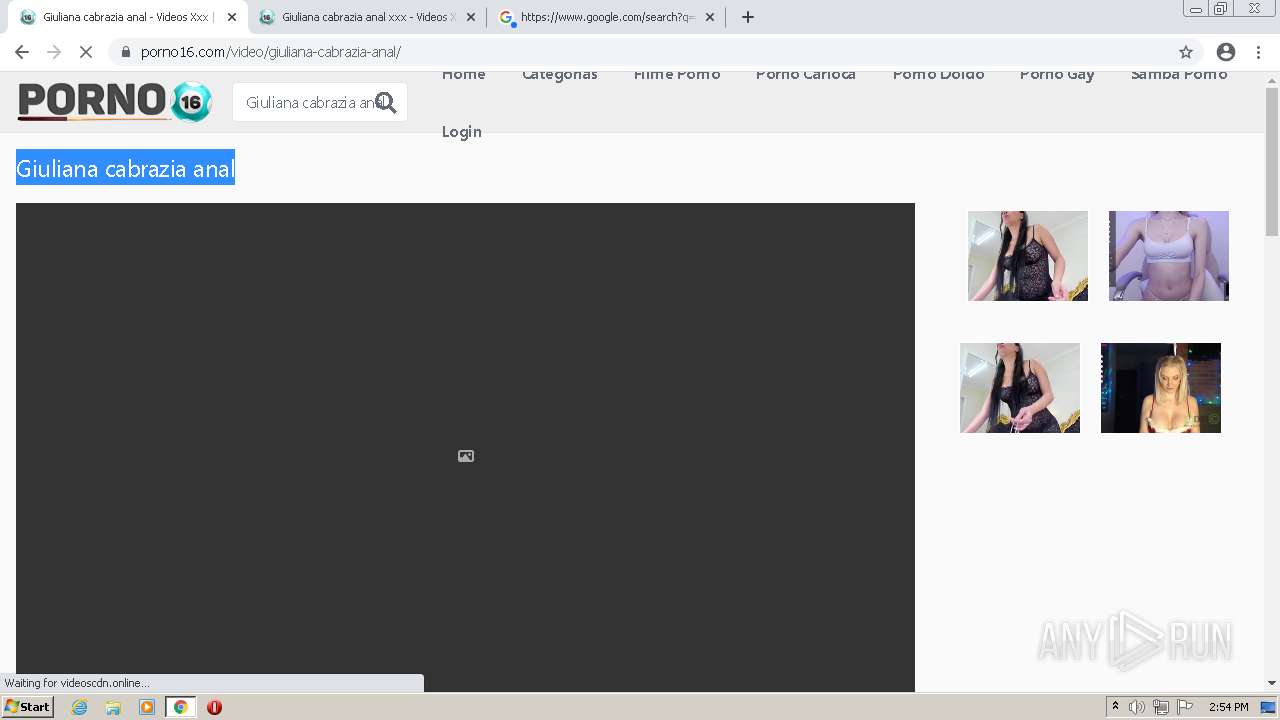Open the Categorias menu item
The image size is (1280, 720).
click(560, 75)
